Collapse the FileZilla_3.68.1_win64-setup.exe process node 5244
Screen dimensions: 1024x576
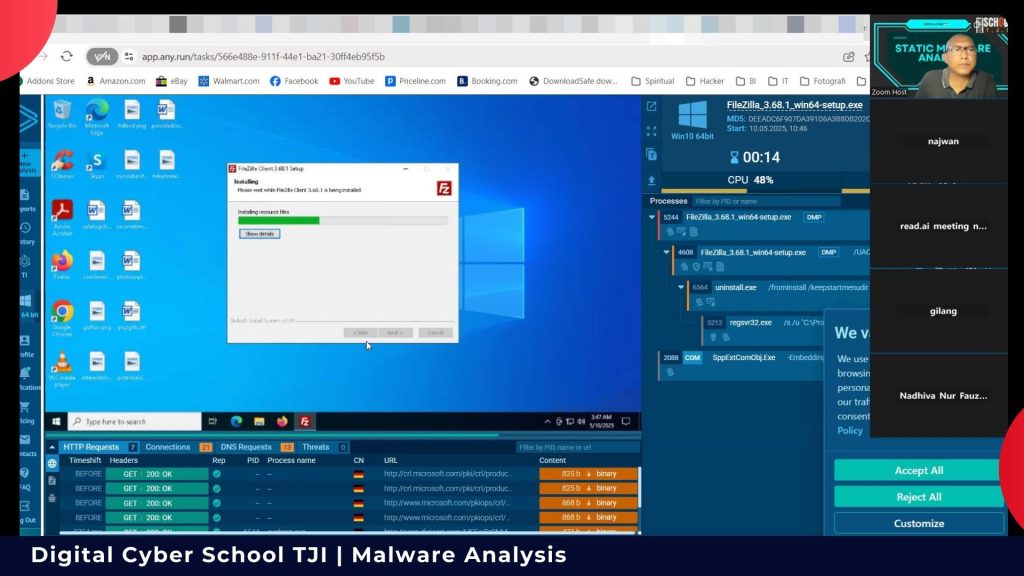pos(652,216)
